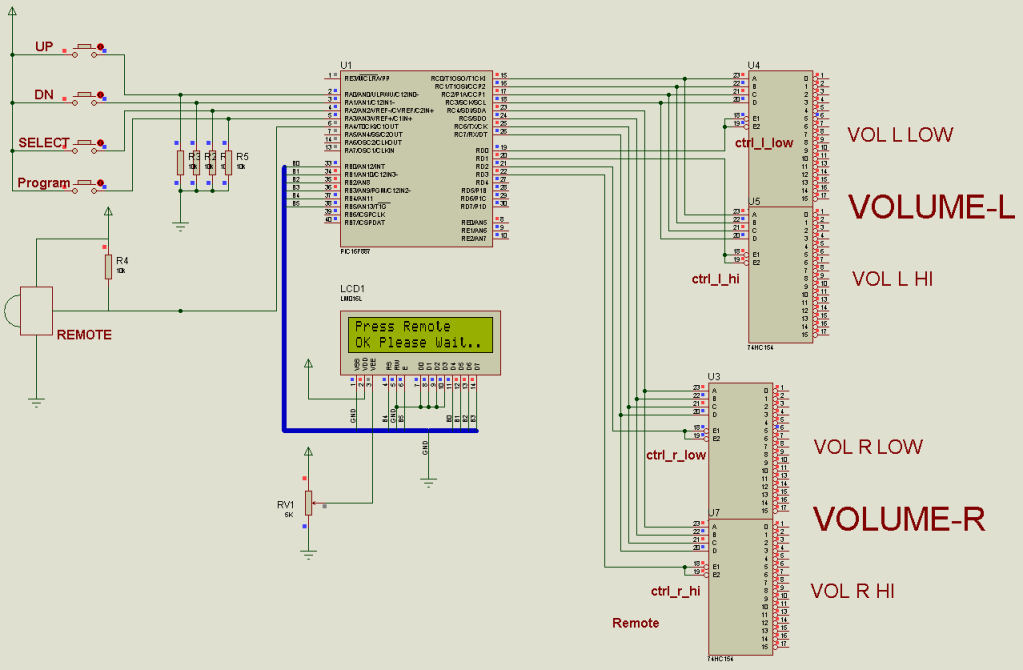Click the ctrl_l_low net label
The width and height of the screenshot is (1023, 670).
(x=763, y=143)
